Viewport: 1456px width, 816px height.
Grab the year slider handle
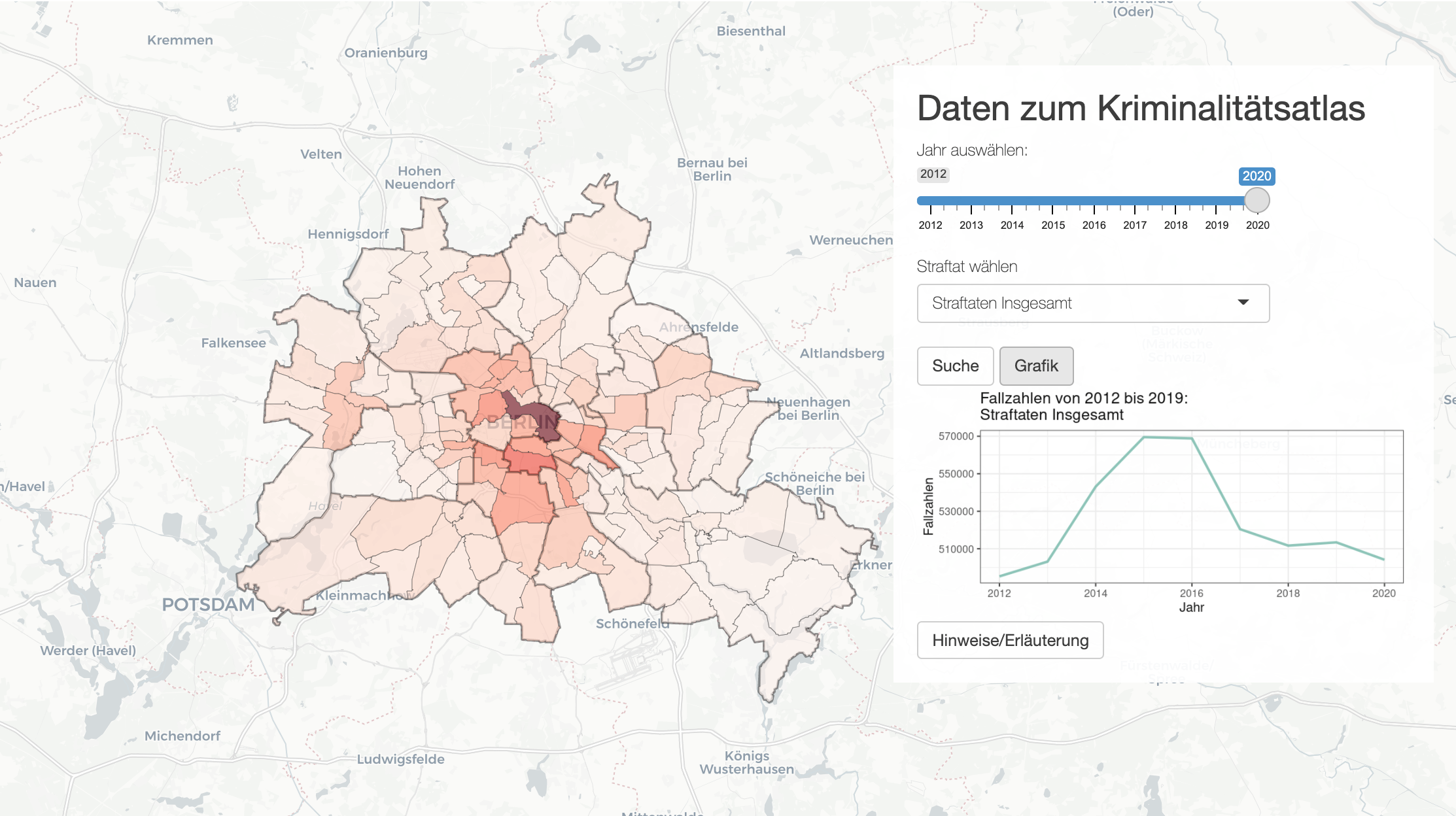1256,201
